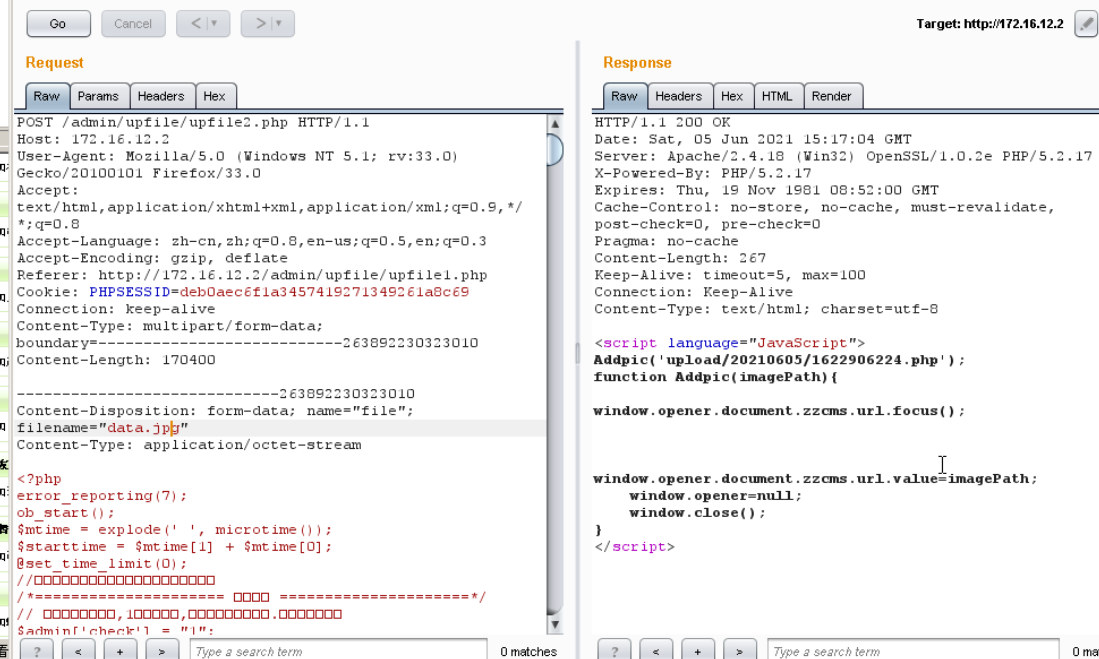The image size is (1099, 659).
Task: Click the Server: Apache/2.4.18 response header
Action: pyautogui.click(x=843, y=156)
